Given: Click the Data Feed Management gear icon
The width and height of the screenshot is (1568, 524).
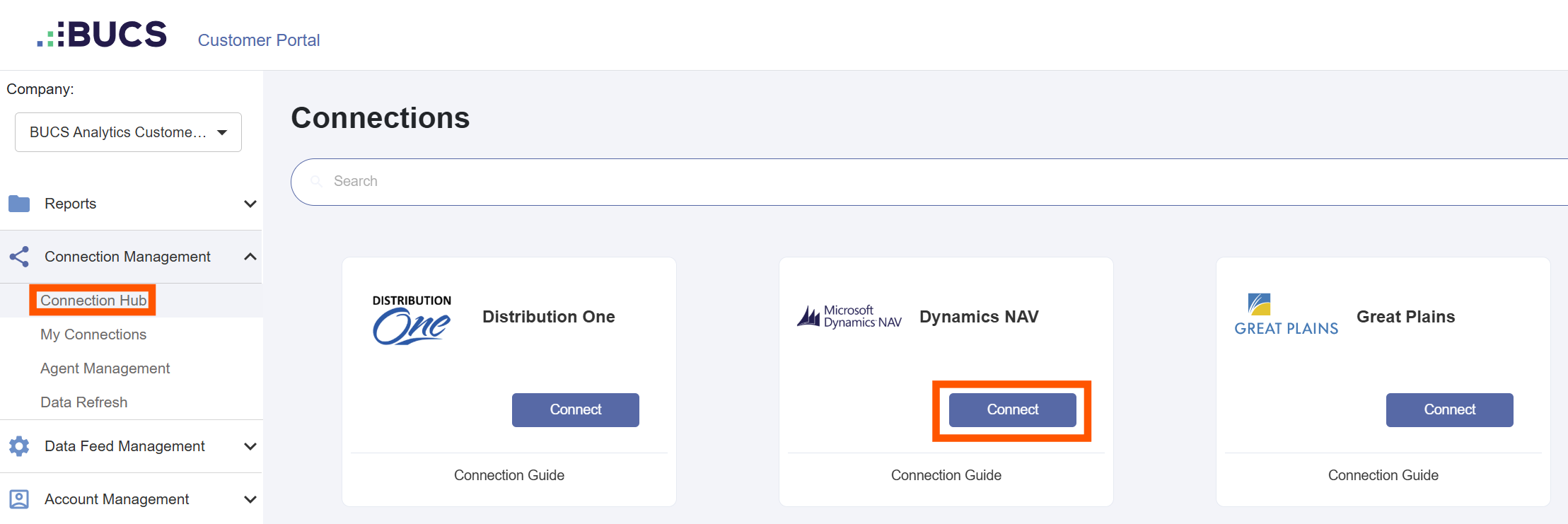Looking at the screenshot, I should tap(19, 446).
